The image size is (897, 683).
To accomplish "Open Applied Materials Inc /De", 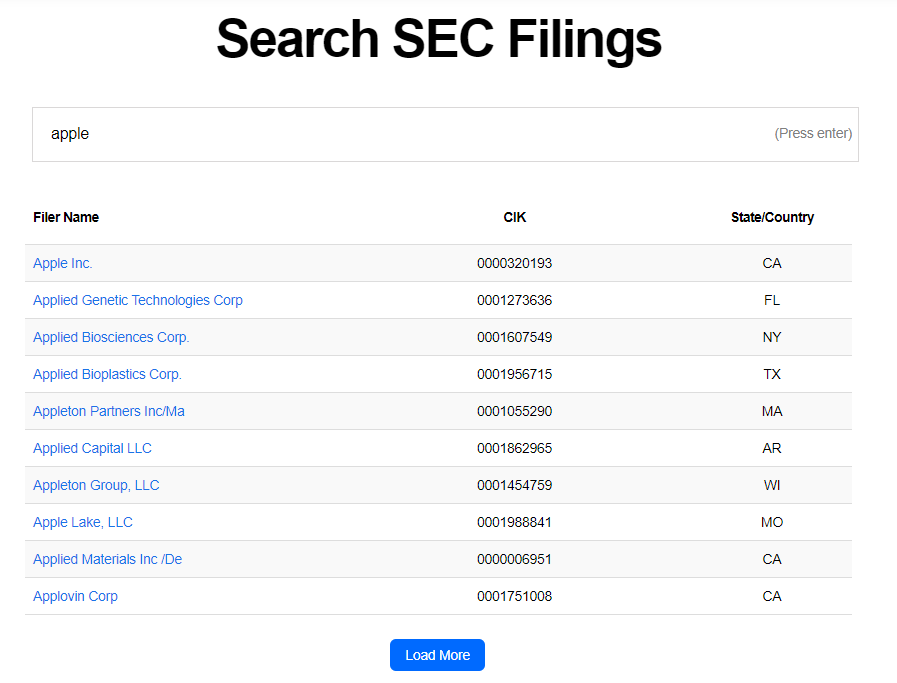I will 107,559.
